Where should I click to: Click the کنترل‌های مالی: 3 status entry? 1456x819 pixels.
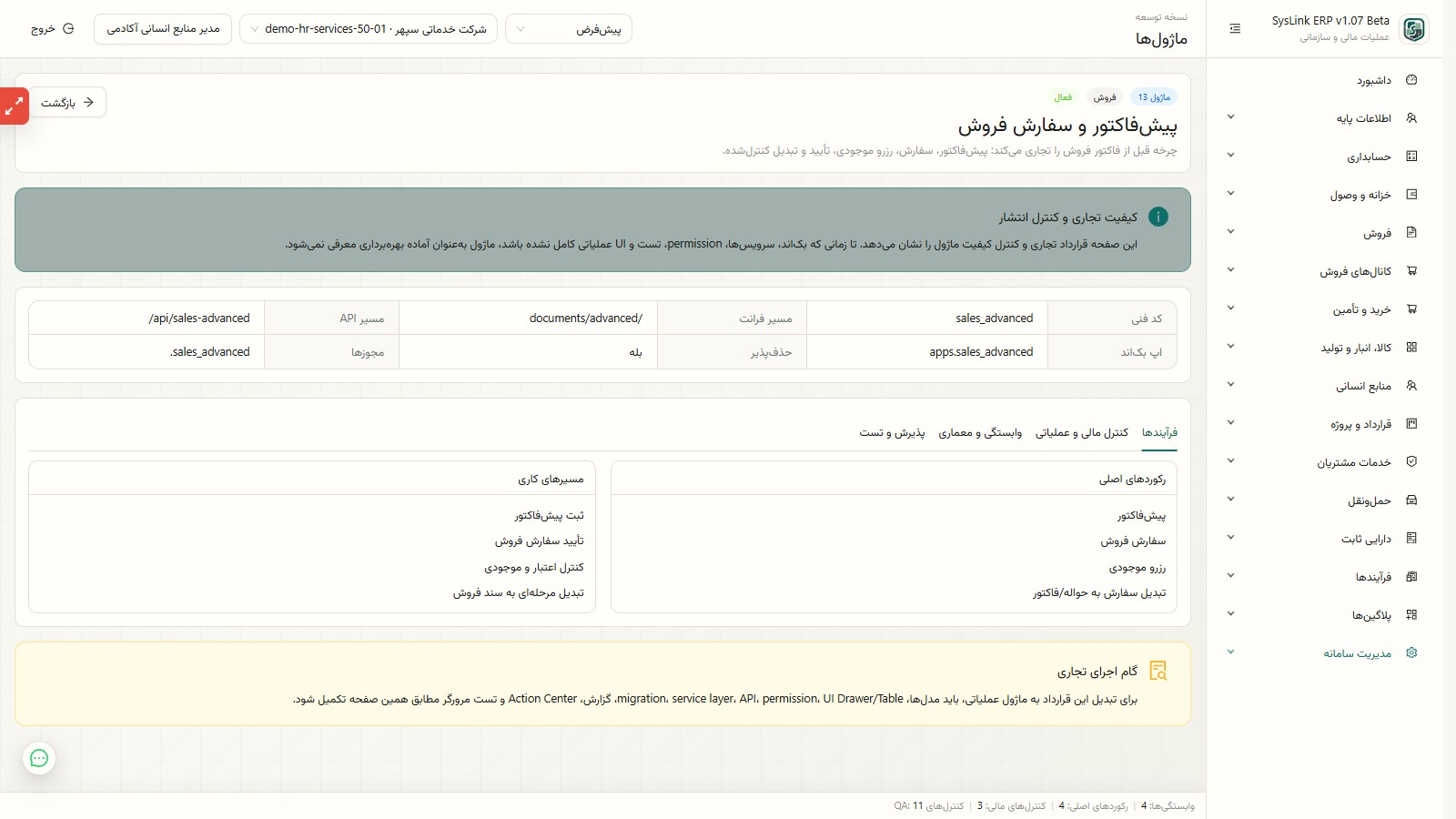tap(1011, 806)
